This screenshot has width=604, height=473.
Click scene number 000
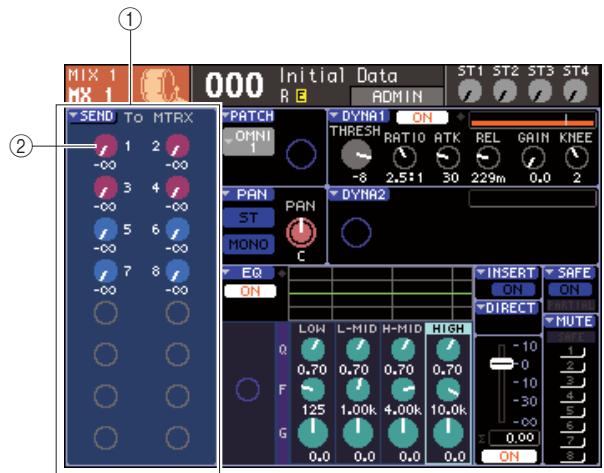point(234,85)
